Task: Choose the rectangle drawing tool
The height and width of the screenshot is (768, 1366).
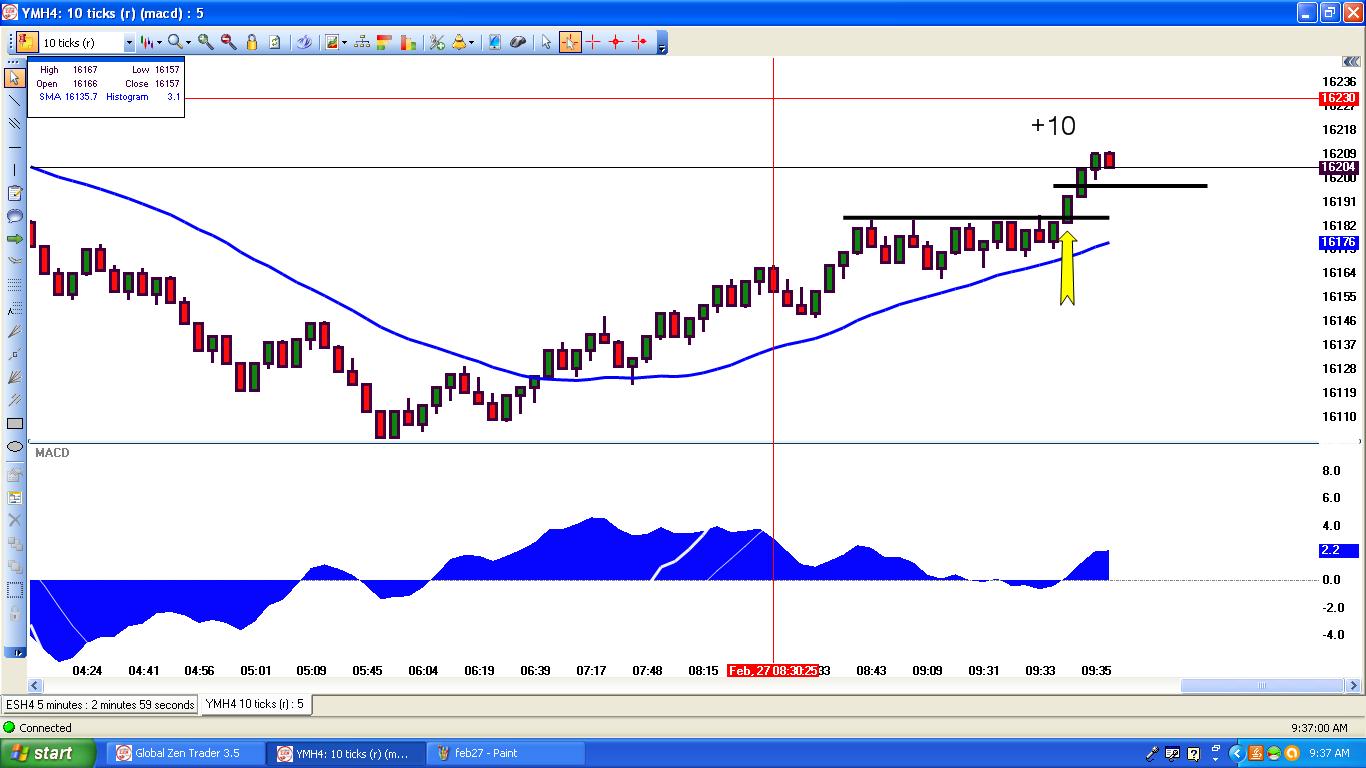Action: 14,423
